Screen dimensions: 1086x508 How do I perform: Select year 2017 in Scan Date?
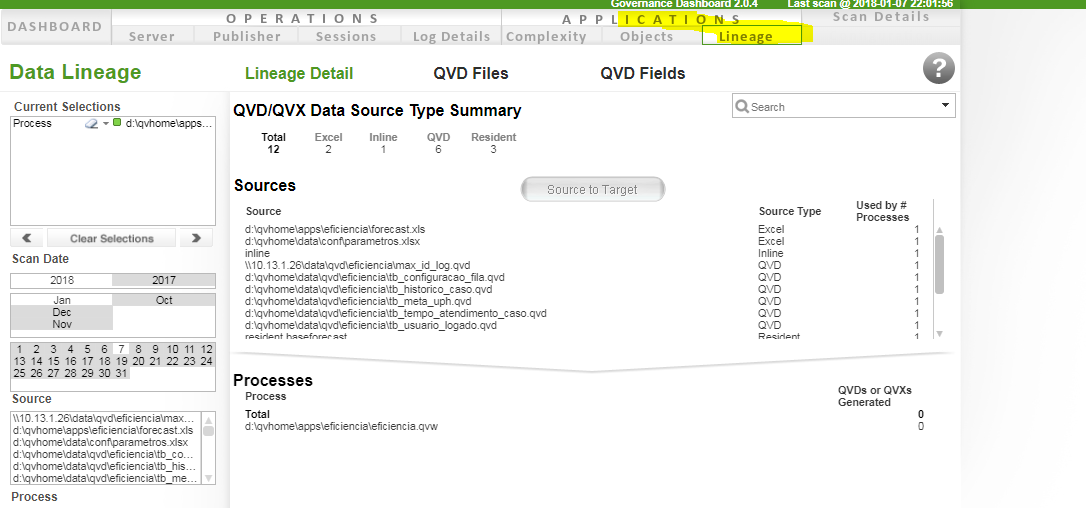163,280
